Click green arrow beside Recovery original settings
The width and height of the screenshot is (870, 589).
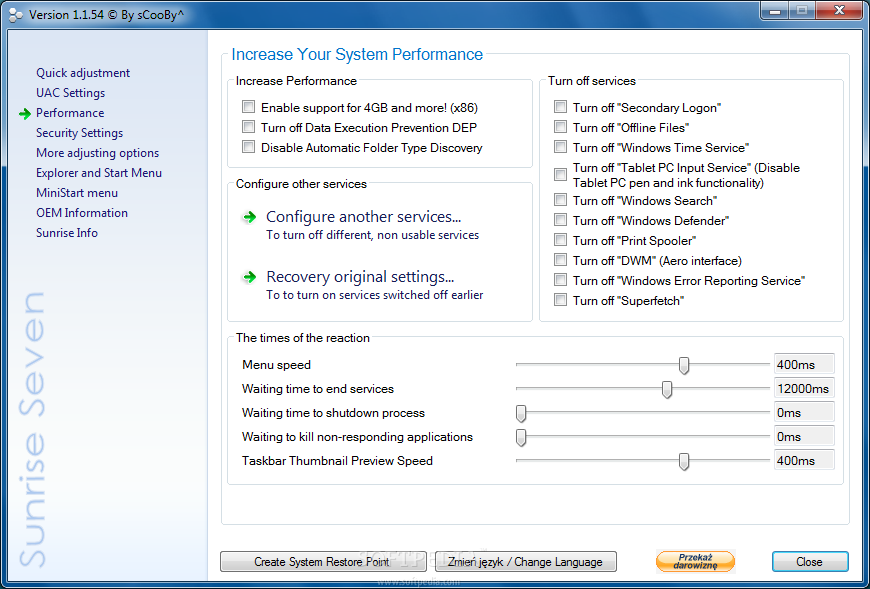coord(250,277)
